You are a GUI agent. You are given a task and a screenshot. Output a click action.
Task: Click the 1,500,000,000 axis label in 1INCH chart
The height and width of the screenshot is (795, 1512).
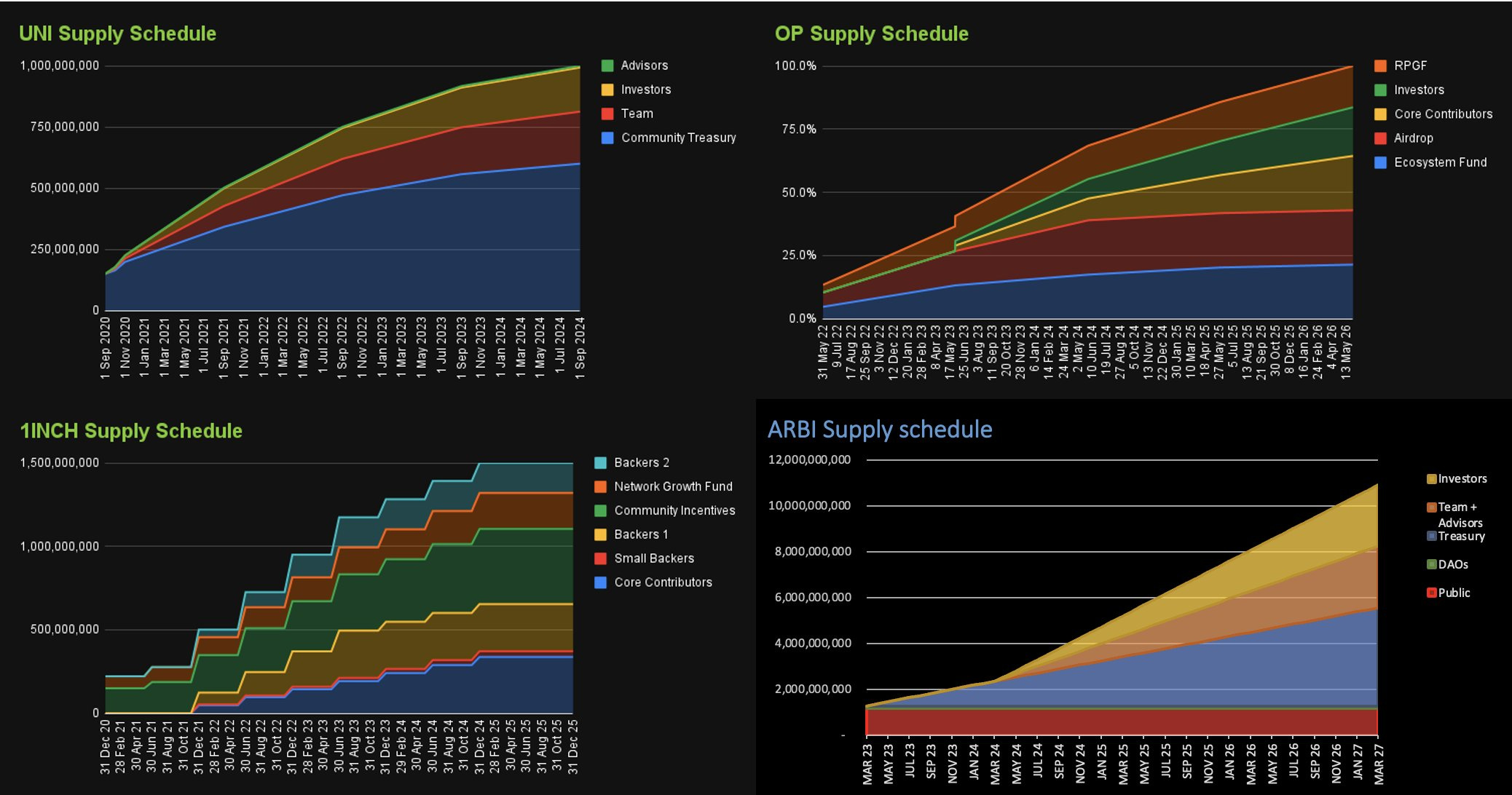(x=60, y=462)
